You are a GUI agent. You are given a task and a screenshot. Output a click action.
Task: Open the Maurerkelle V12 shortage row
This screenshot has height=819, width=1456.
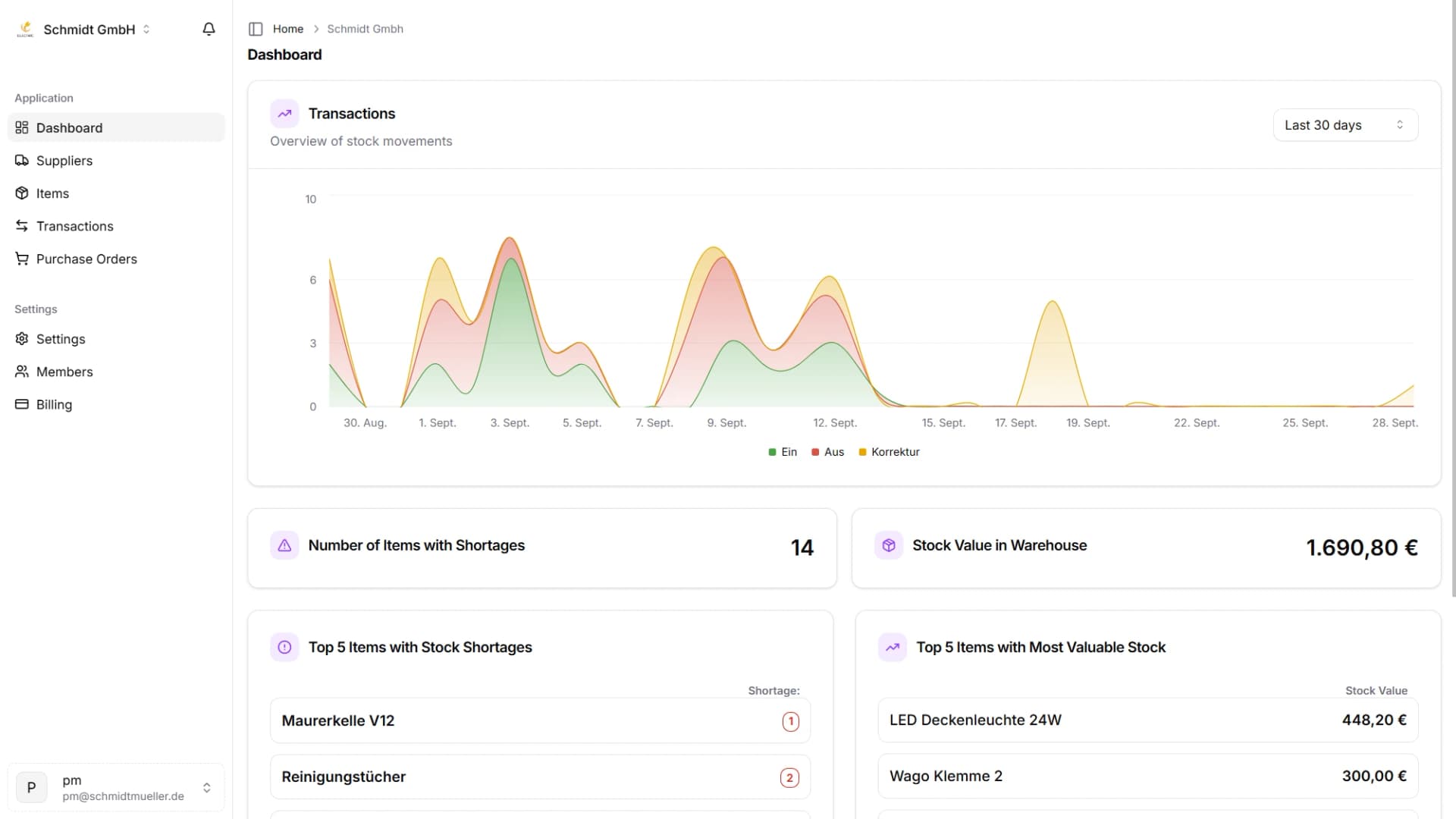(x=540, y=720)
